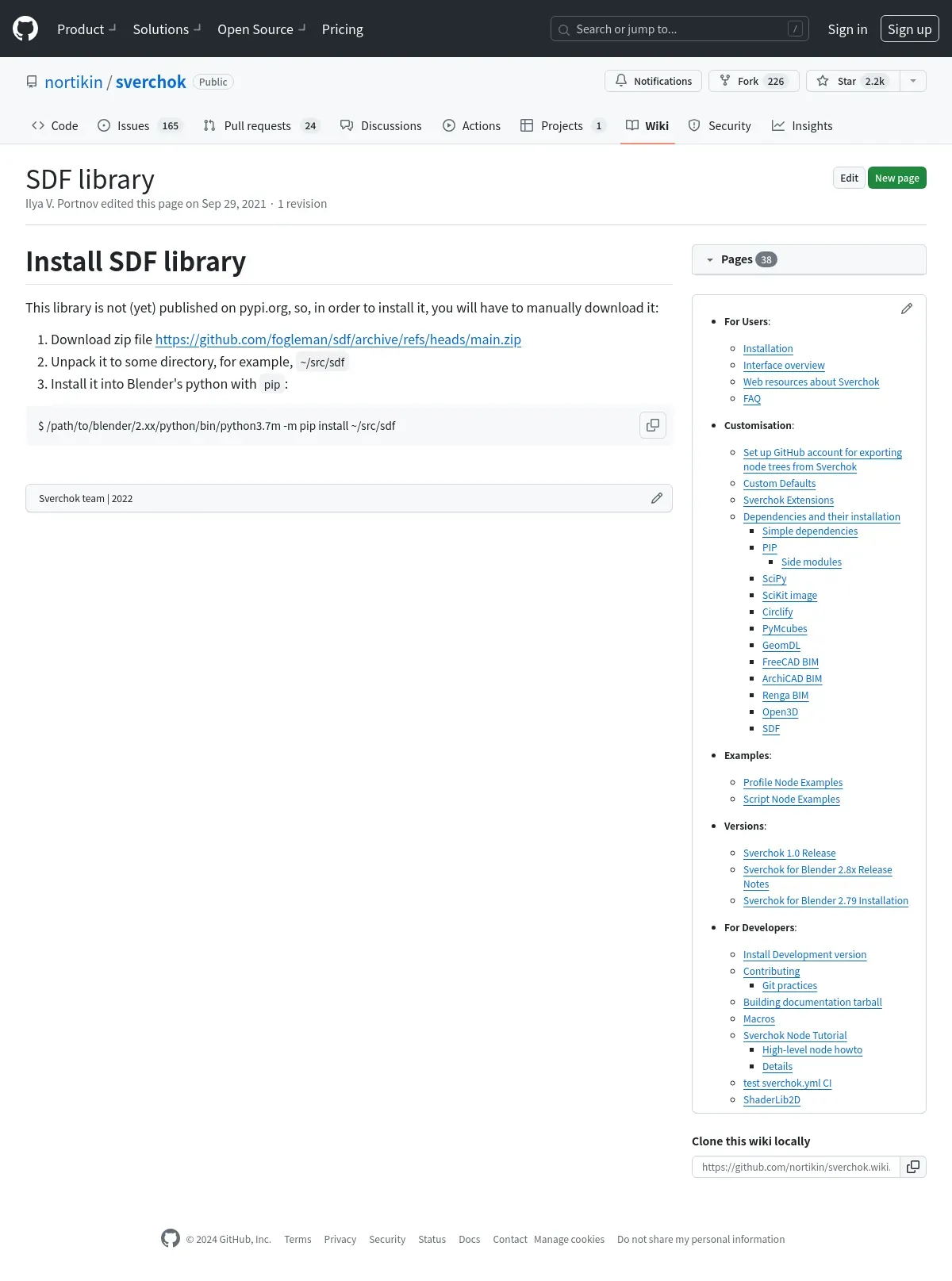Click the GitHub logo in header
952x1281 pixels.
(x=25, y=29)
